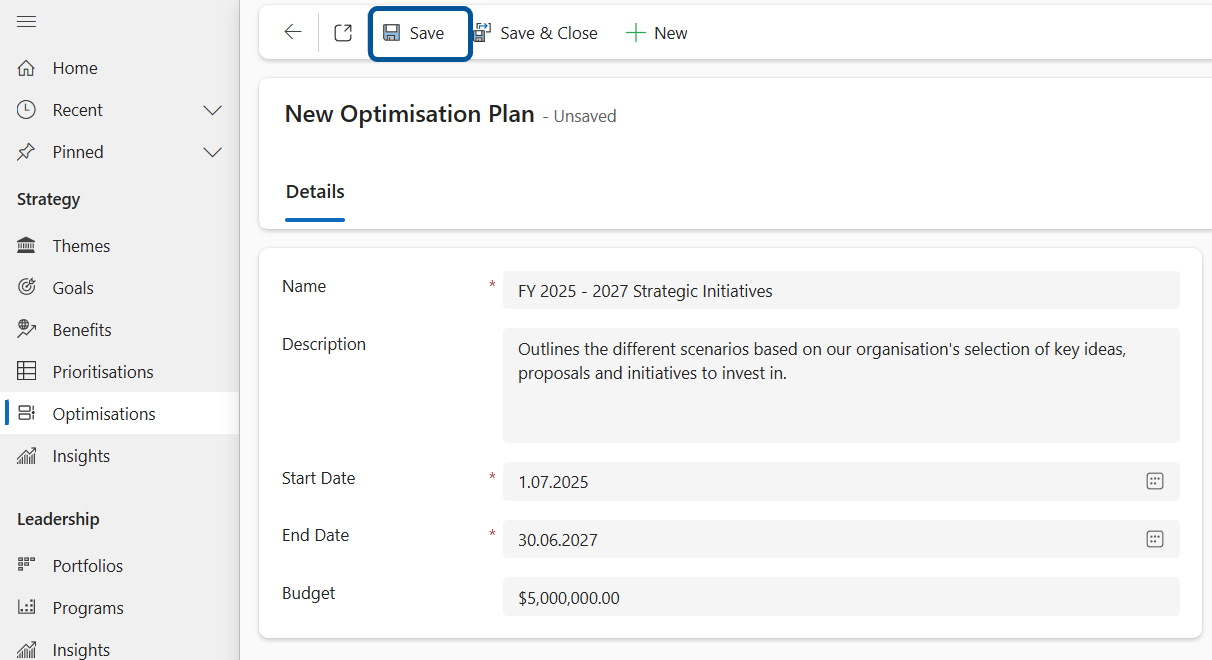This screenshot has height=660, width=1212.
Task: Open End Date calendar picker icon
Action: (1154, 539)
